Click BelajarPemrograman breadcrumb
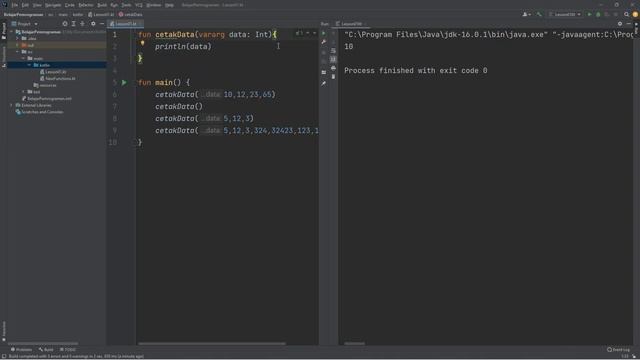The height and width of the screenshot is (360, 640). (x=23, y=14)
